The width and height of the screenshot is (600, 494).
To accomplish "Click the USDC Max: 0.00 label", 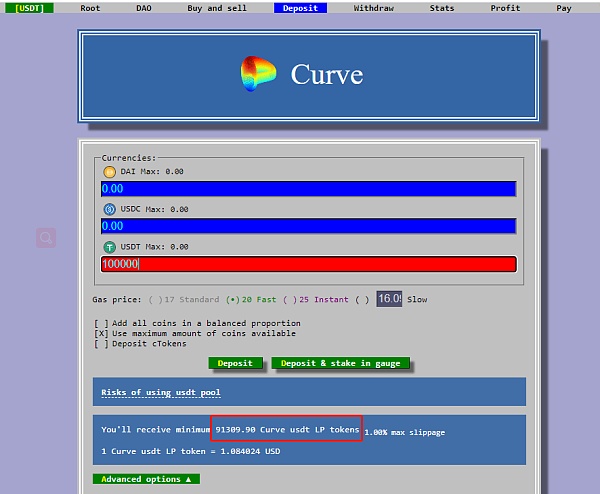I will [154, 209].
